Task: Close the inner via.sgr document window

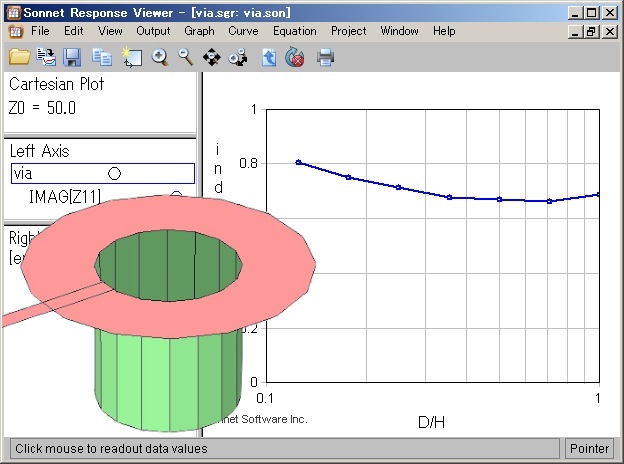Action: 610,31
